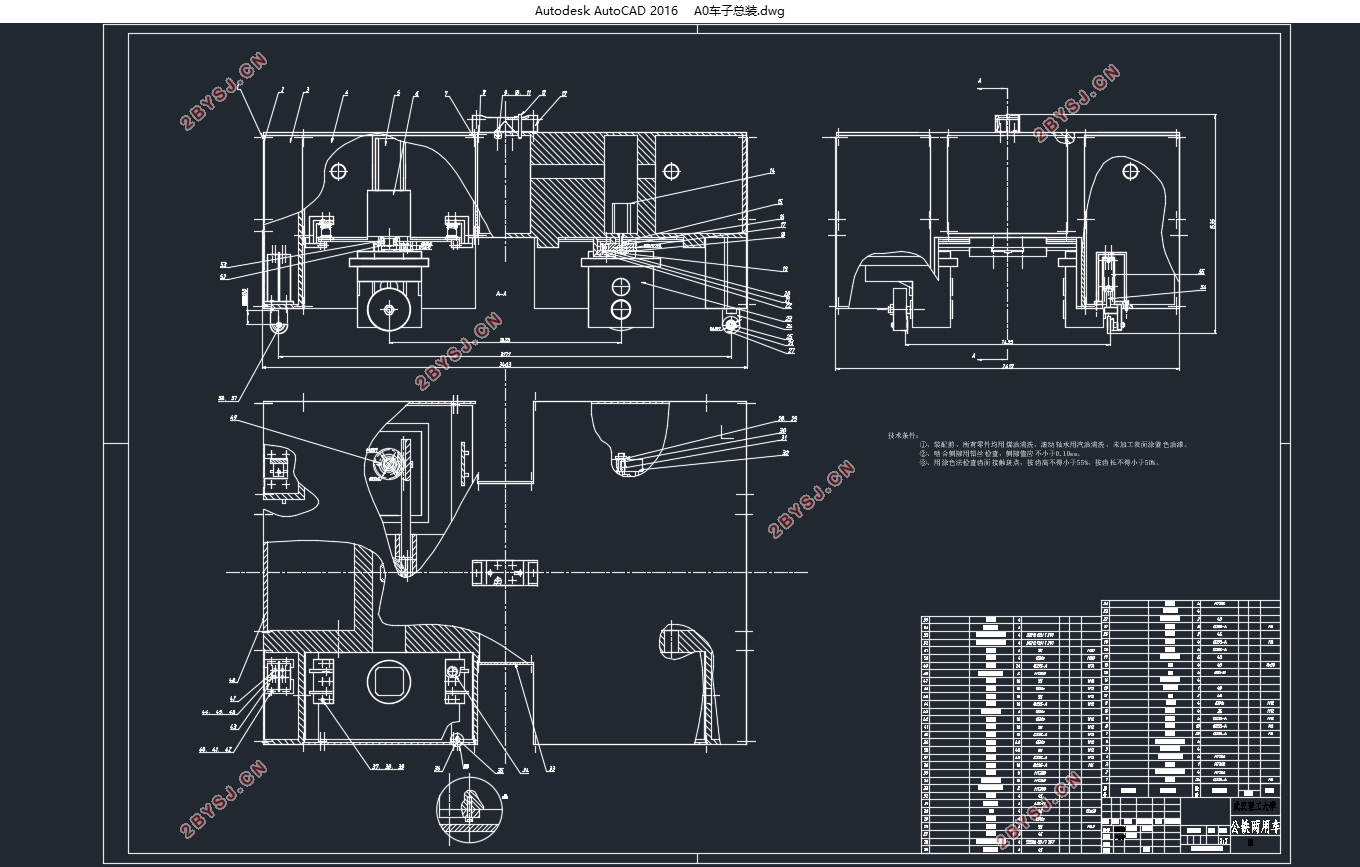Click the 武汉理工大学 cell in title block
Viewport: 1360px width, 867px height.
(1254, 804)
